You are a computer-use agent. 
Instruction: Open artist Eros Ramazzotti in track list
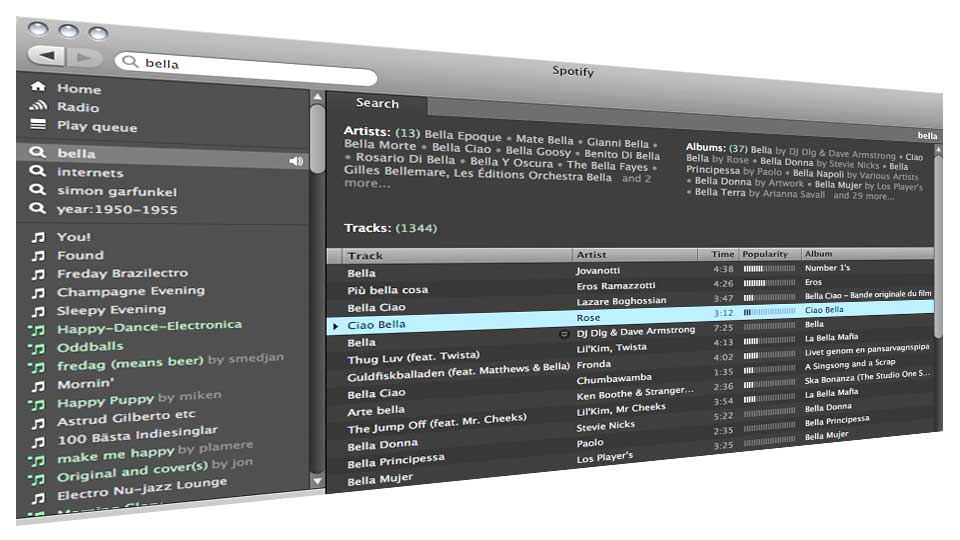tap(615, 286)
